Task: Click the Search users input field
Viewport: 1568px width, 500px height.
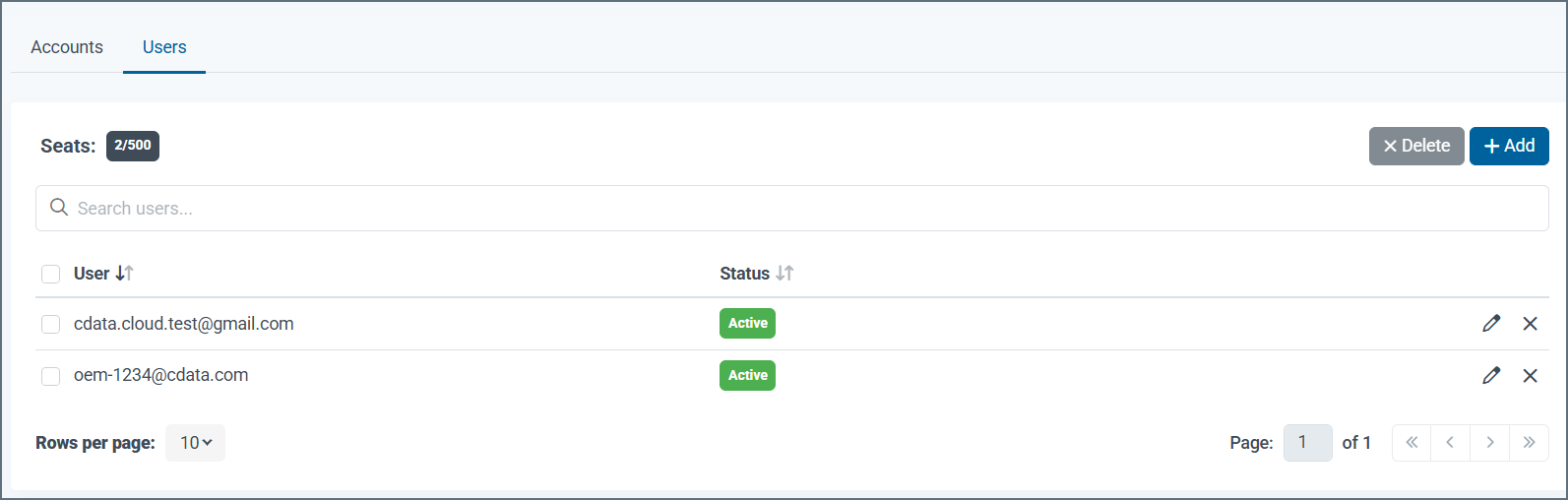Action: coord(791,209)
